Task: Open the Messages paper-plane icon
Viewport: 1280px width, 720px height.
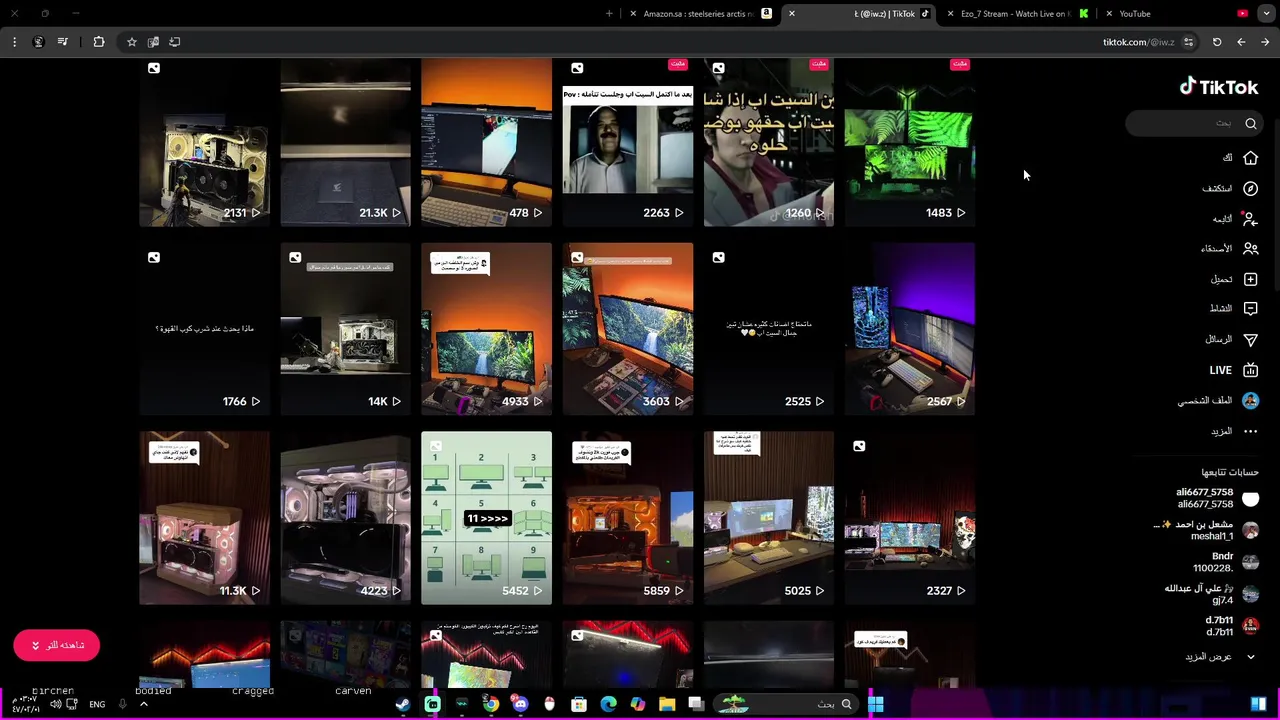Action: point(1250,340)
